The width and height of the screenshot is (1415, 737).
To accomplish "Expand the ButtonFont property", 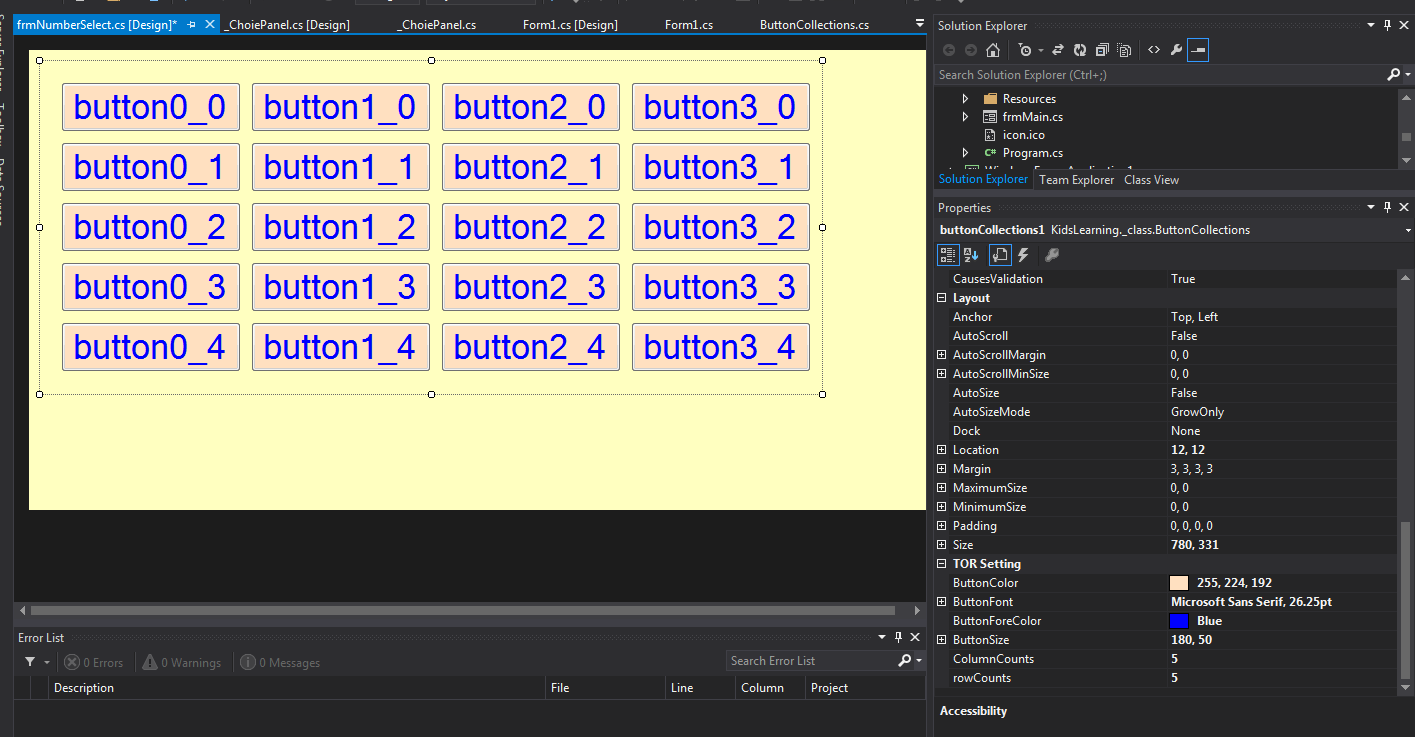I will [941, 602].
